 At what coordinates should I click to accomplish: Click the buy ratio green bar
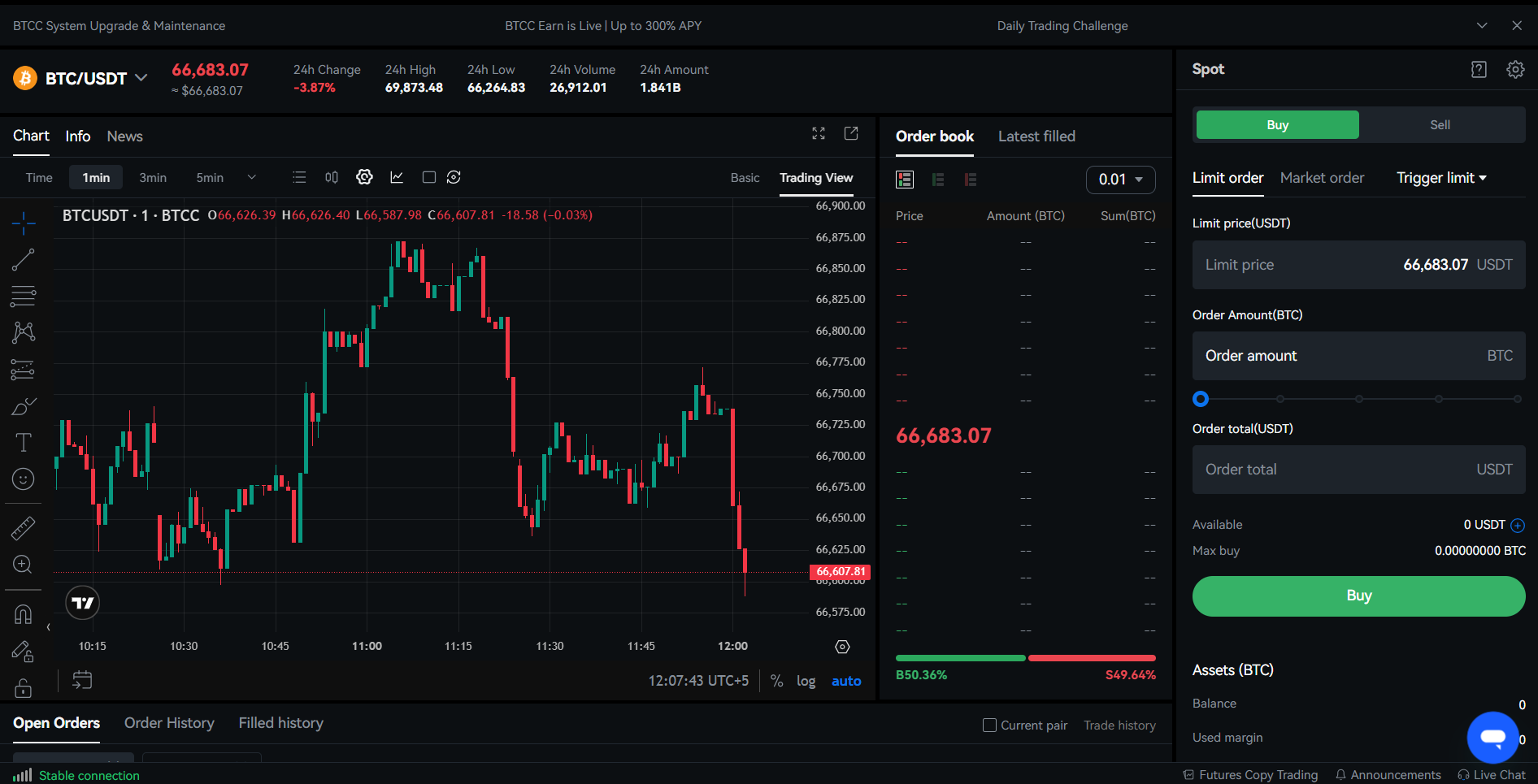click(960, 658)
